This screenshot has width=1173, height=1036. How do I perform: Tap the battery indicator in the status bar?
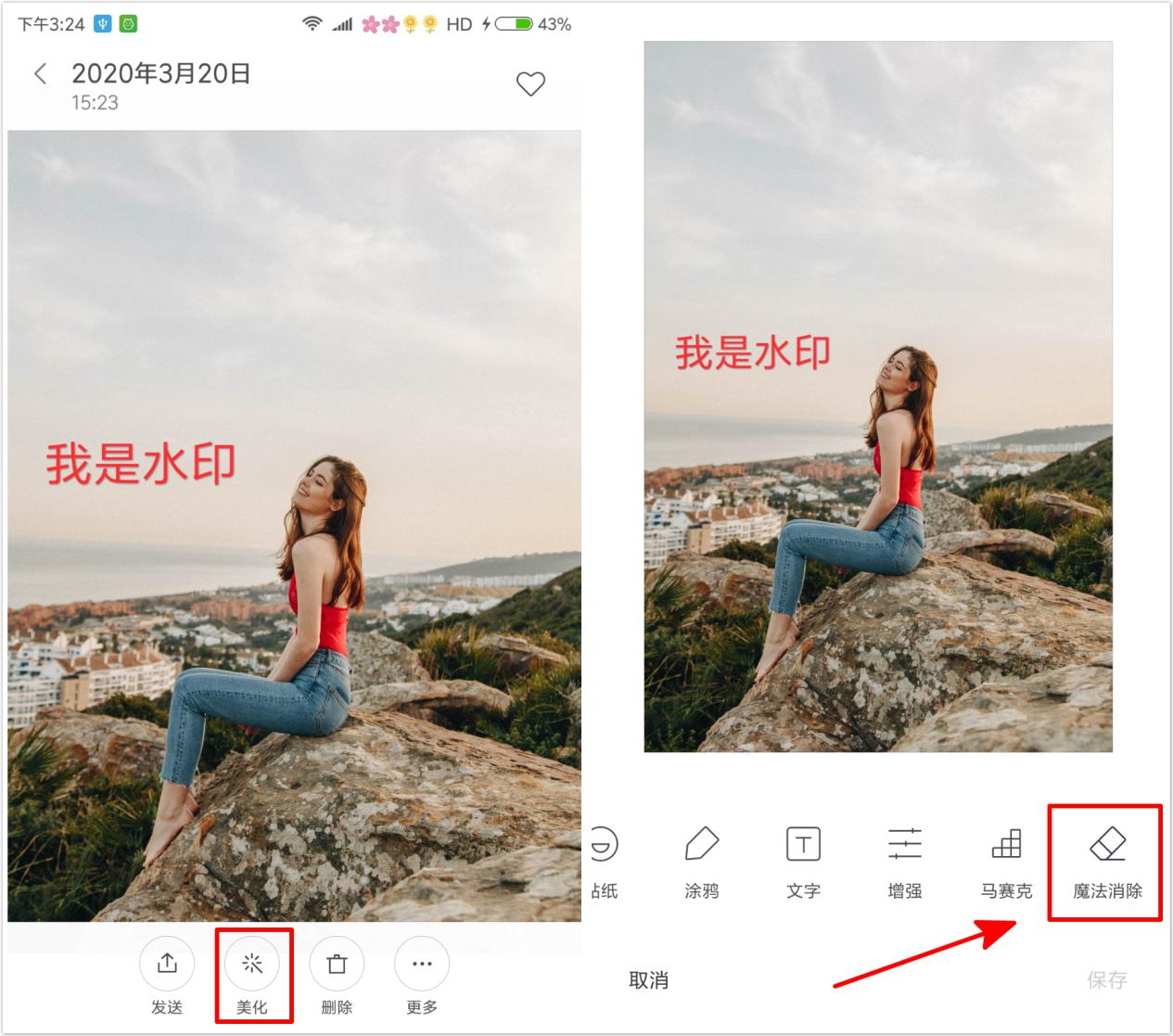(x=514, y=24)
